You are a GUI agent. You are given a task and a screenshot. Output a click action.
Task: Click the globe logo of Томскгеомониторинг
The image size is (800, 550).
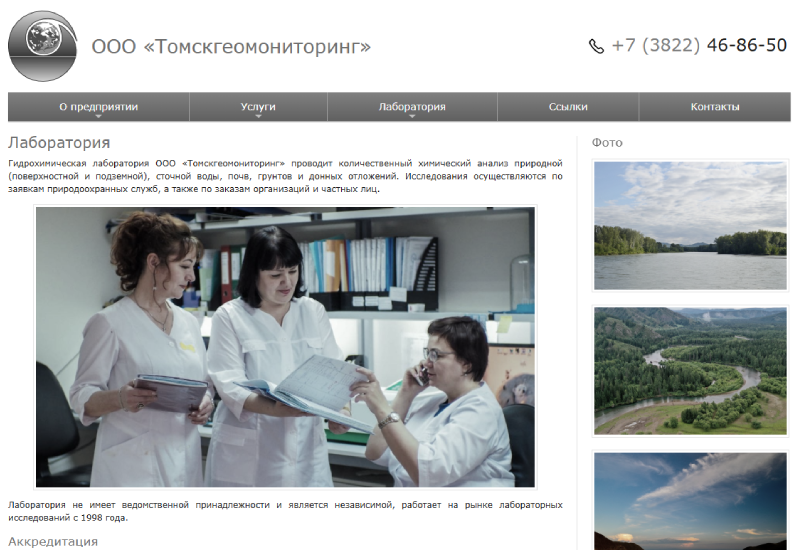tap(42, 46)
